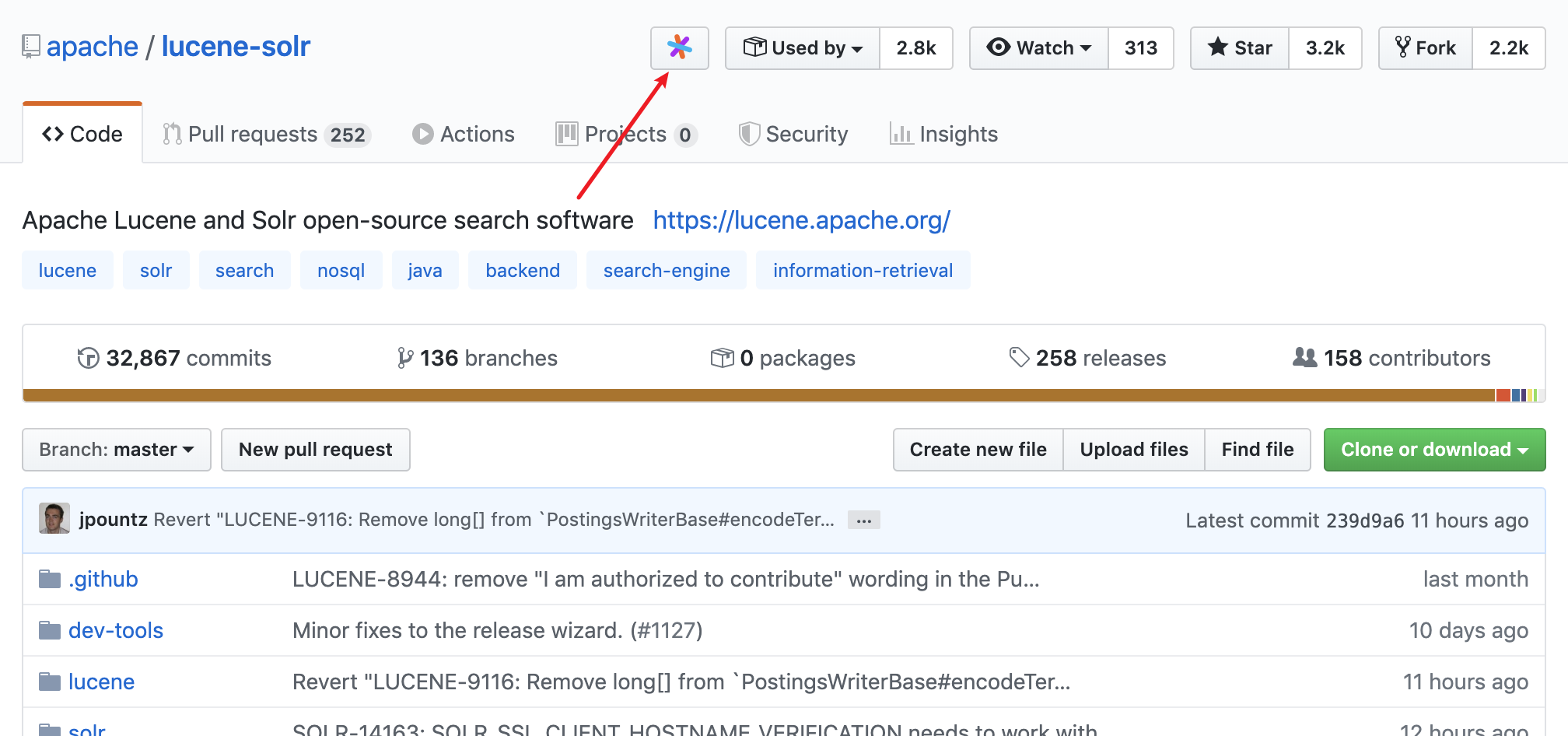Viewport: 1568px width, 736px height.
Task: Open the Branch: master selector
Action: (x=117, y=450)
